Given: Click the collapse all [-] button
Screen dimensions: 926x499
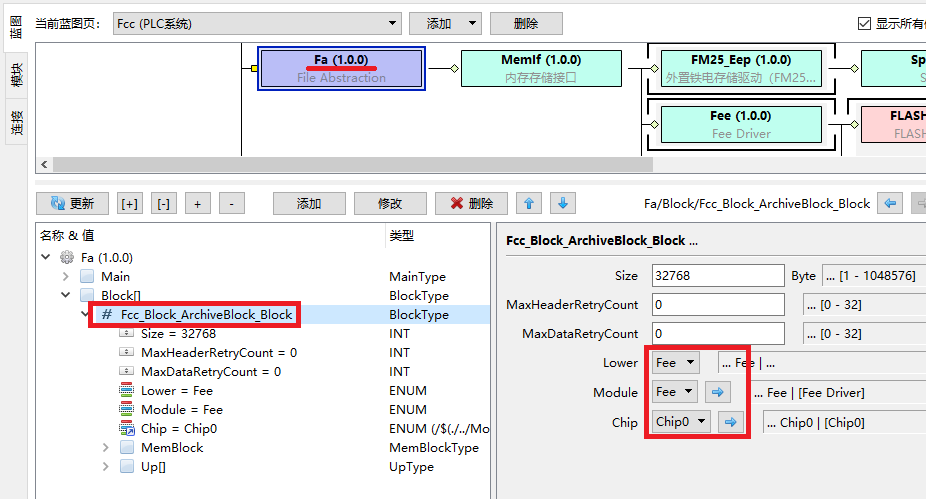Looking at the screenshot, I should [164, 203].
